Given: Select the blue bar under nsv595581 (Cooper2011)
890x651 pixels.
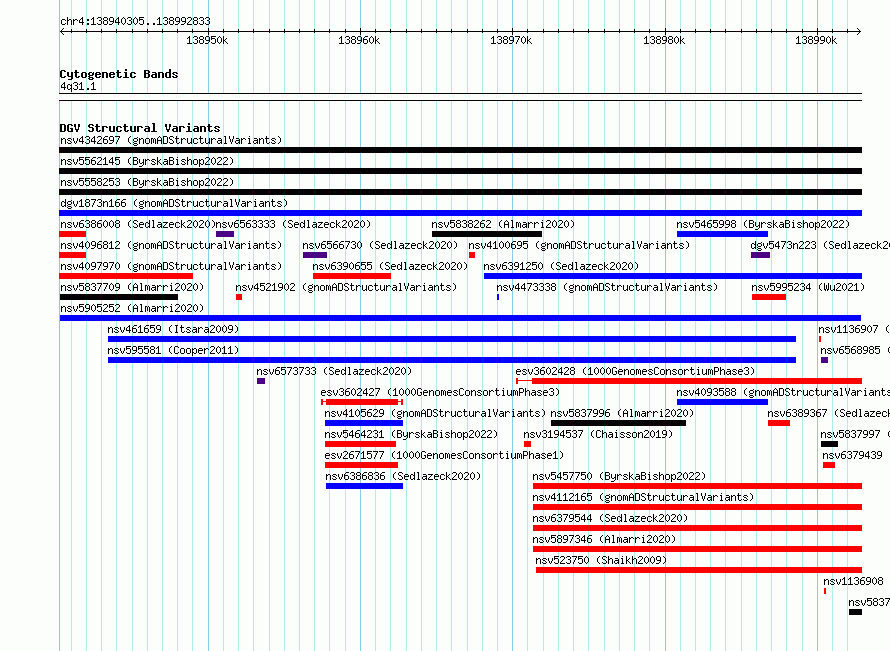Looking at the screenshot, I should tap(452, 360).
